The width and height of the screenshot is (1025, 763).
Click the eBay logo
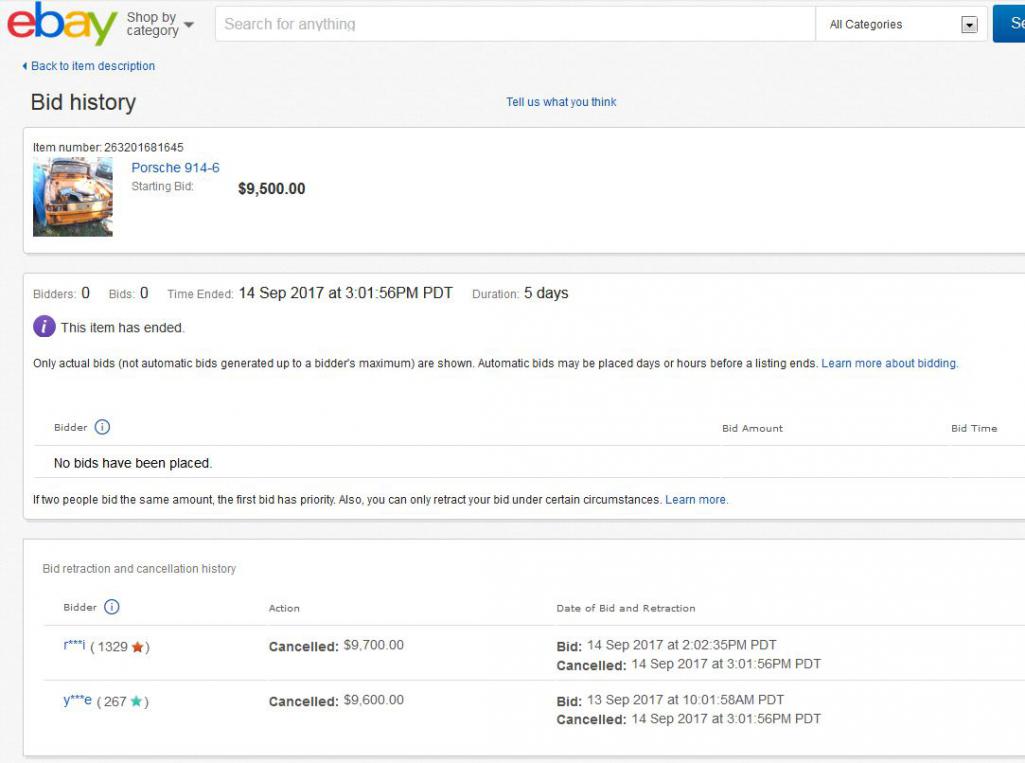[62, 24]
